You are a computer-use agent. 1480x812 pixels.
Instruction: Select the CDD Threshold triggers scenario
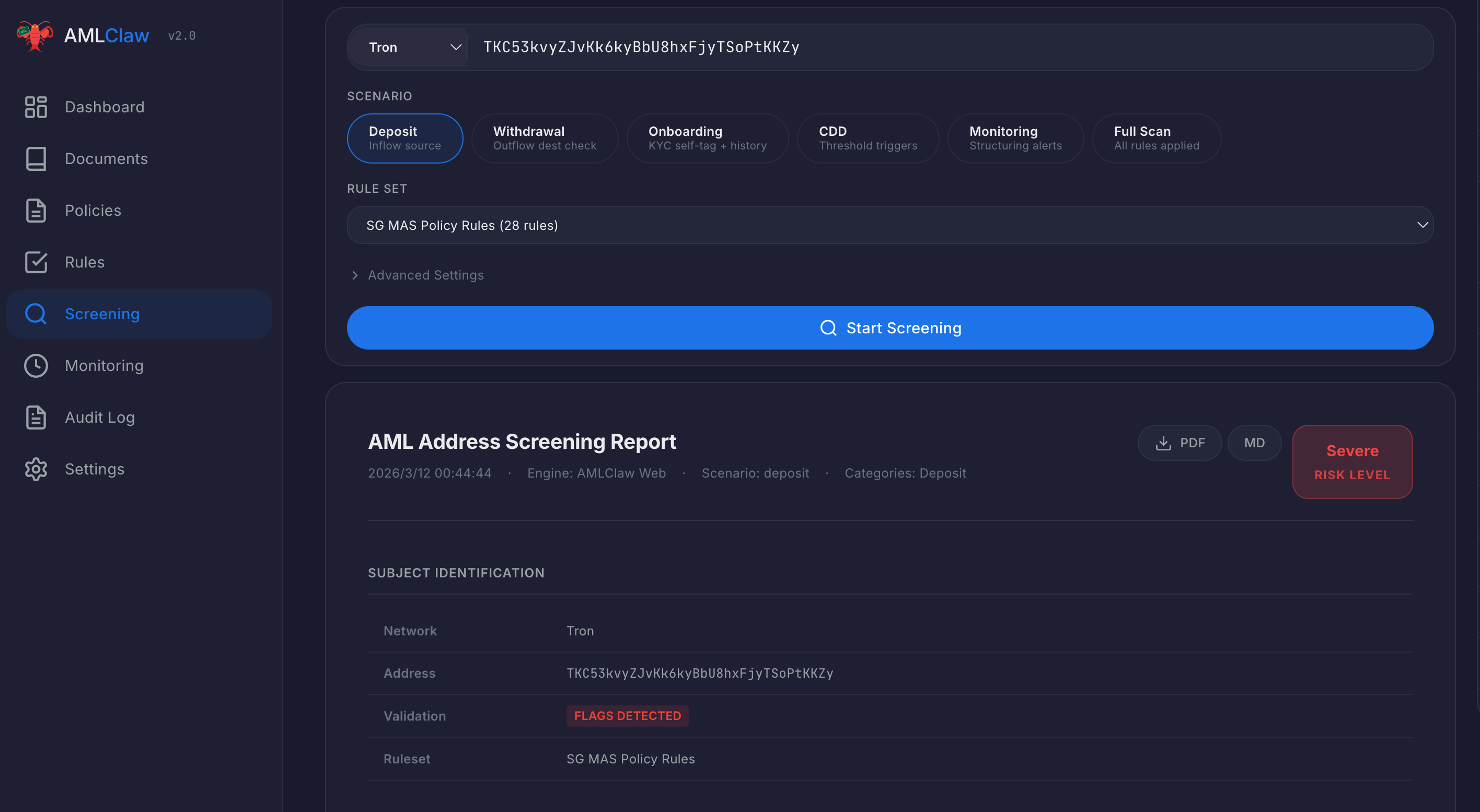[867, 138]
